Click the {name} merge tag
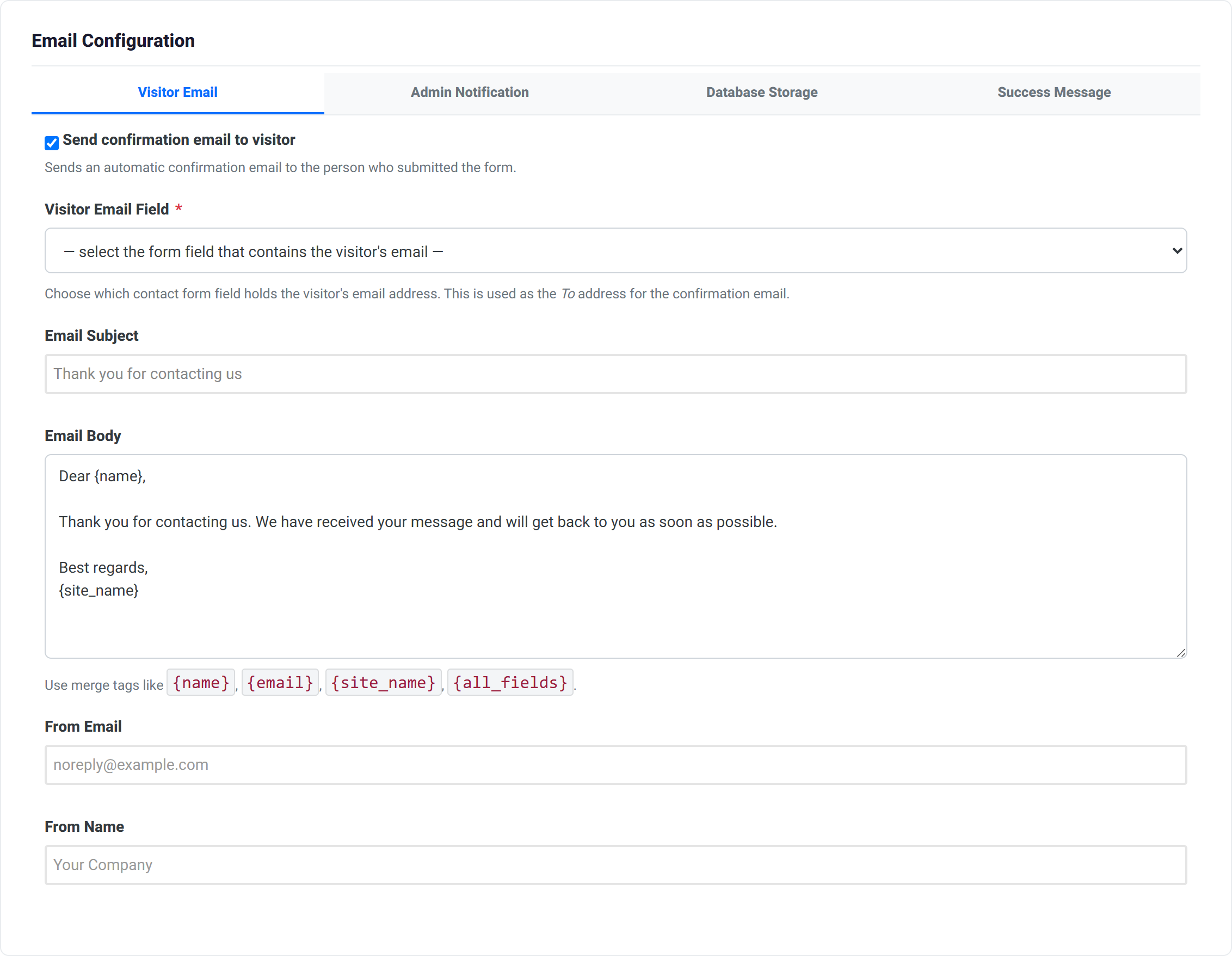The width and height of the screenshot is (1232, 956). pyautogui.click(x=201, y=683)
